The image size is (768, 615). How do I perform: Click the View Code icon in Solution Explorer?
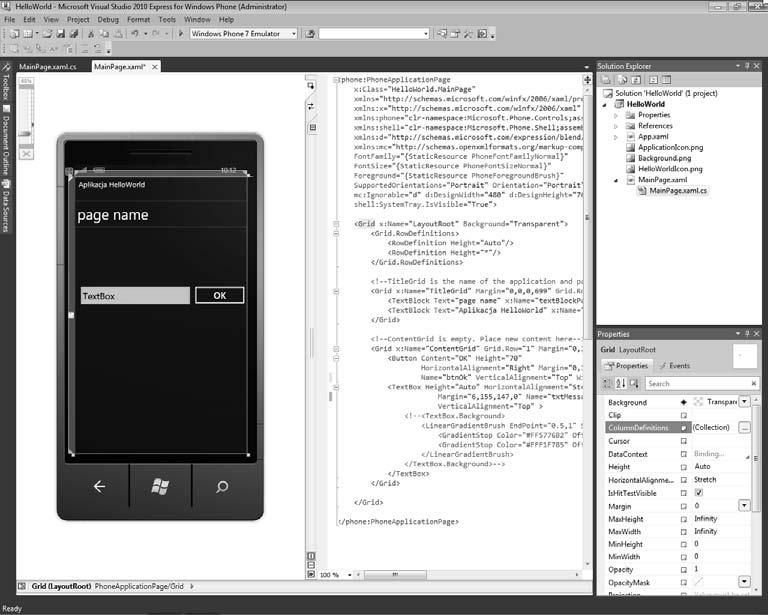tap(653, 80)
